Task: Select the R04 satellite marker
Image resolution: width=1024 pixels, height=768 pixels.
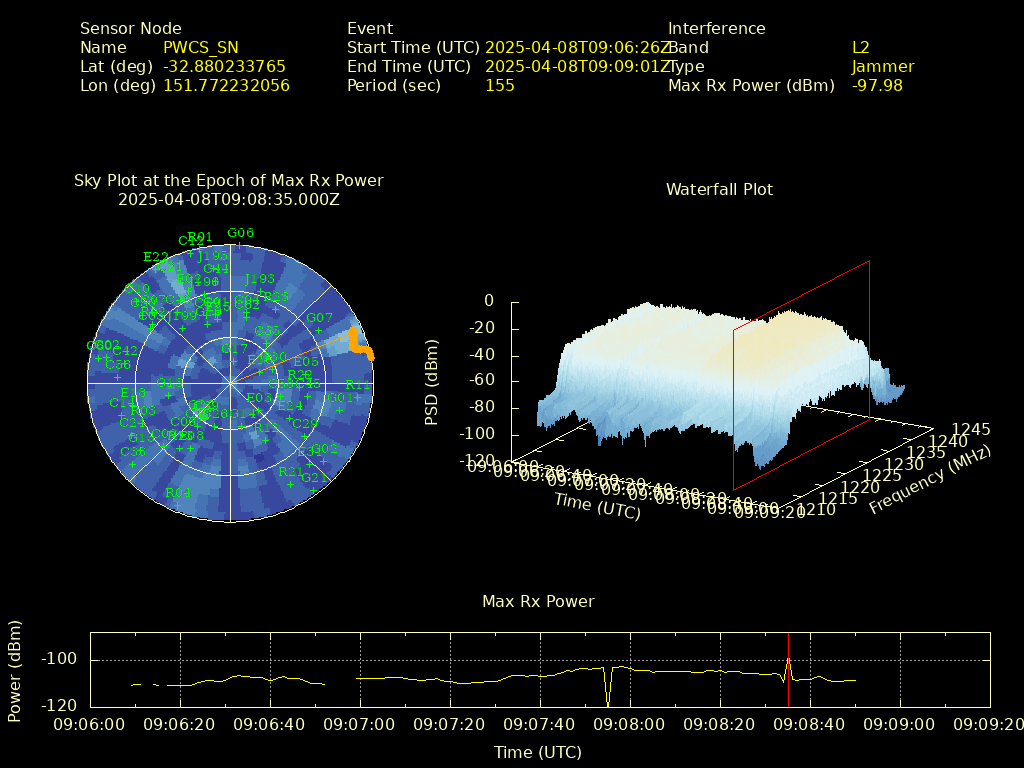Action: click(178, 493)
